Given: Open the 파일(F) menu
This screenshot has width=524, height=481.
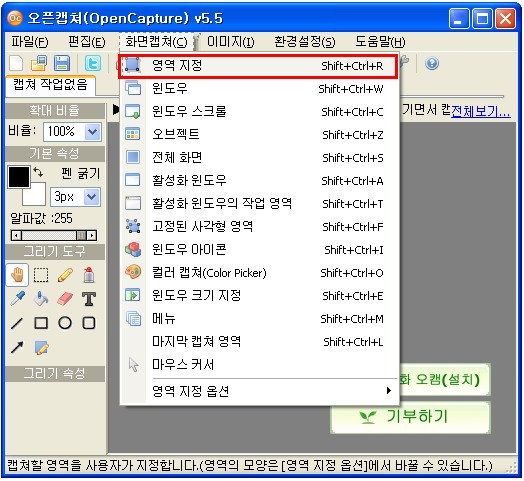Looking at the screenshot, I should (30, 42).
